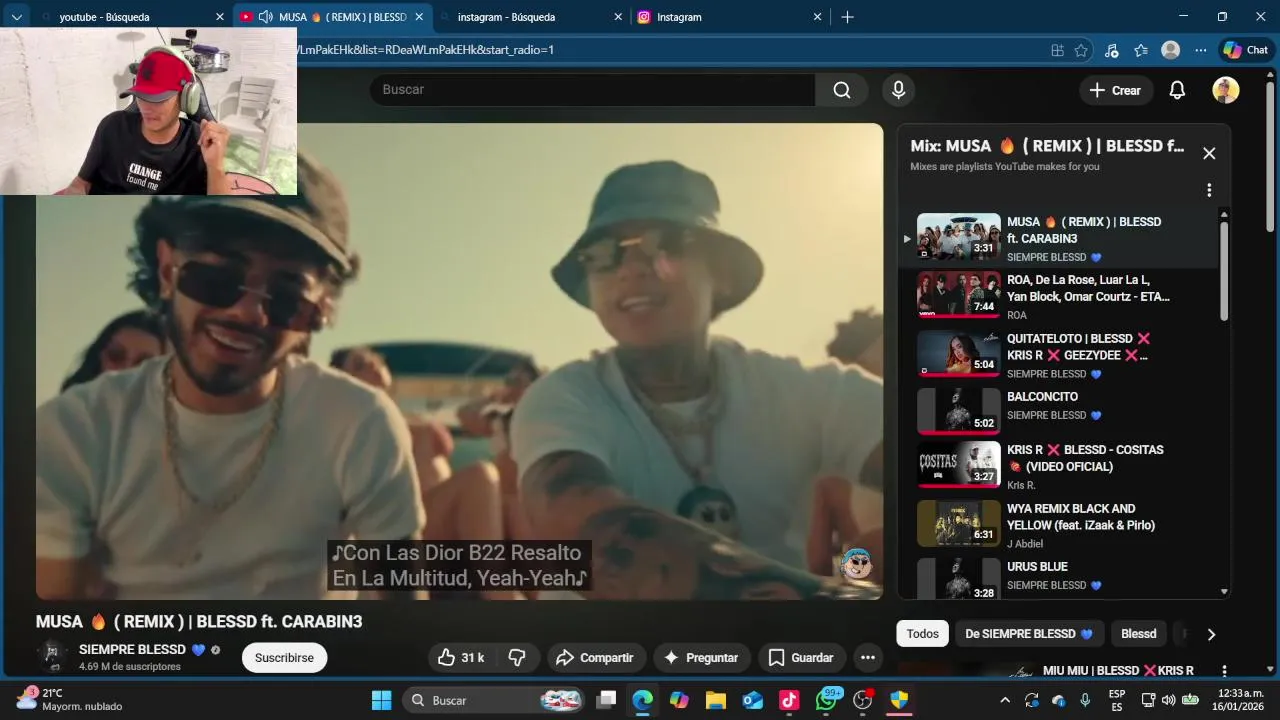
Task: Play URUS BLUE playlist item
Action: [1060, 578]
